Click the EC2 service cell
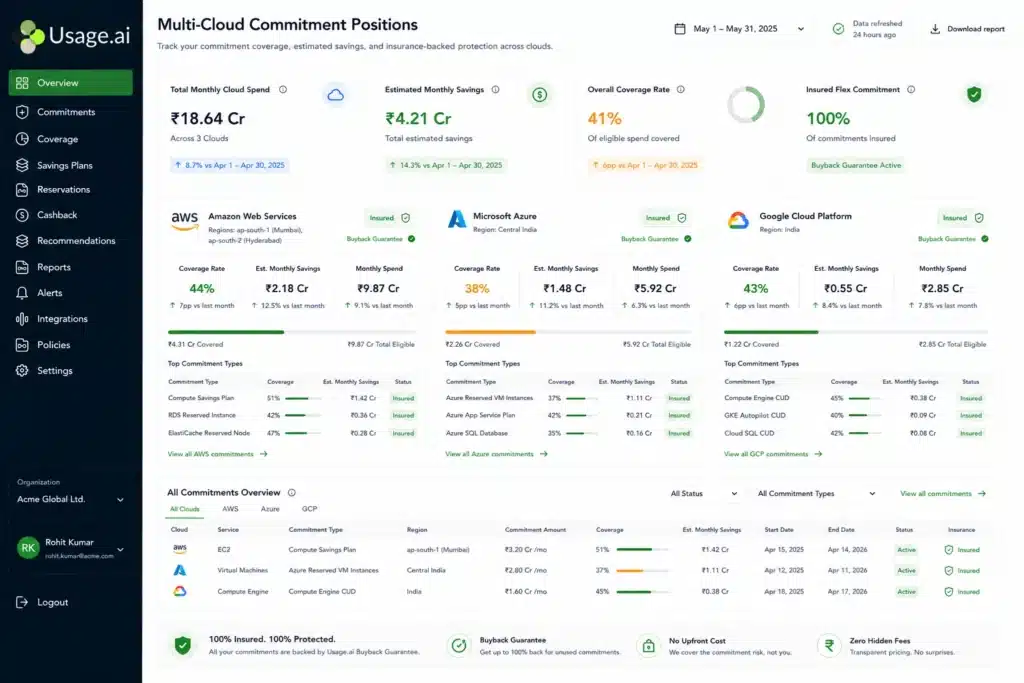 [224, 550]
